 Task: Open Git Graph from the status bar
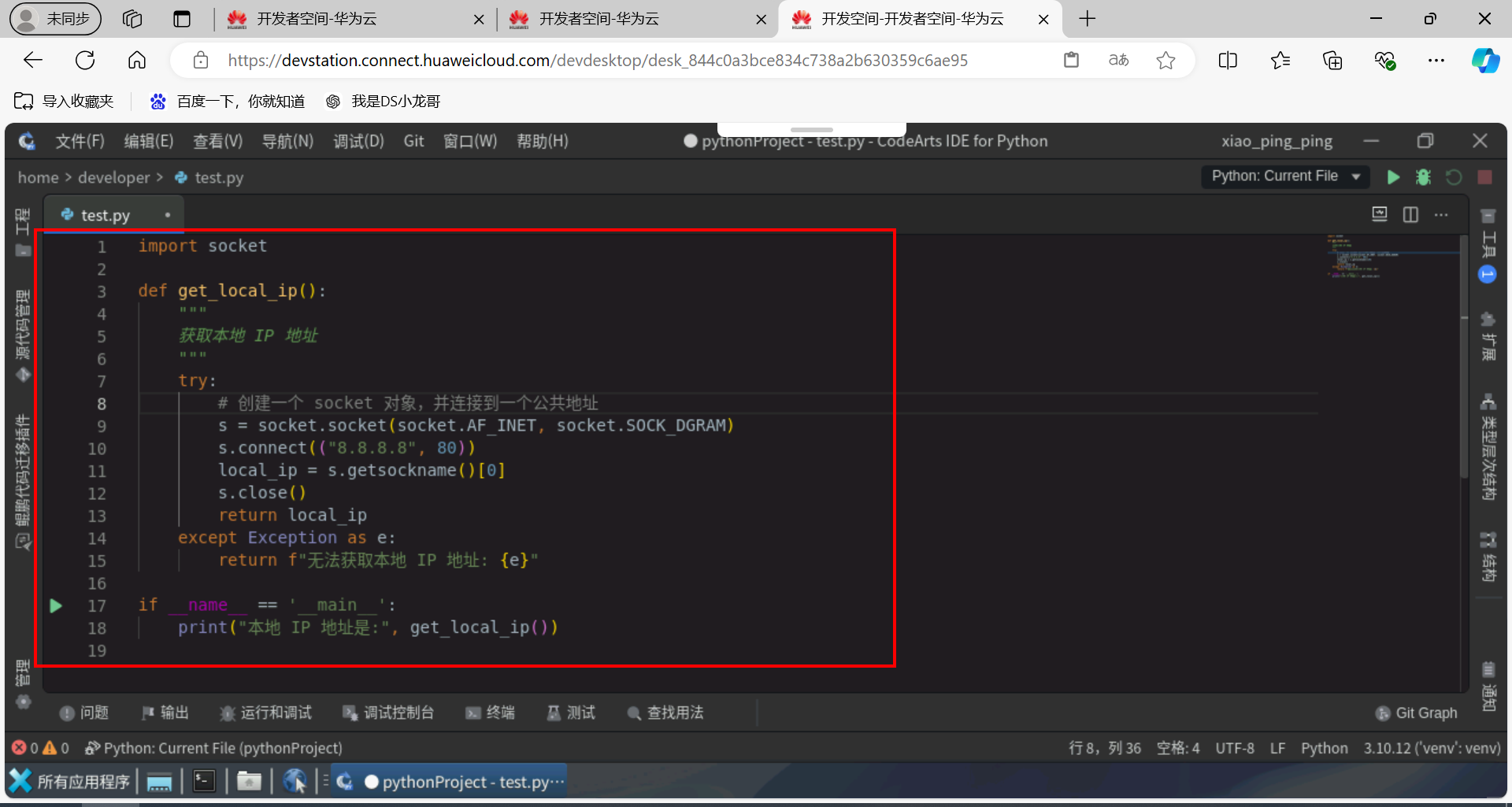click(1416, 713)
